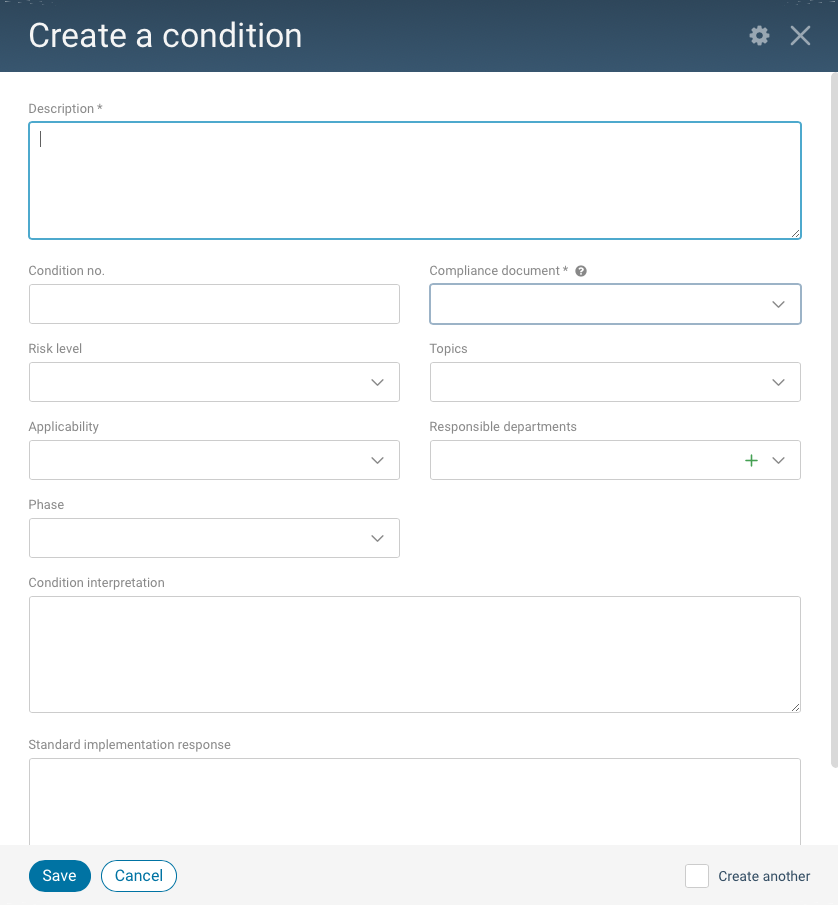
Task: Cancel creating the condition
Action: point(138,876)
